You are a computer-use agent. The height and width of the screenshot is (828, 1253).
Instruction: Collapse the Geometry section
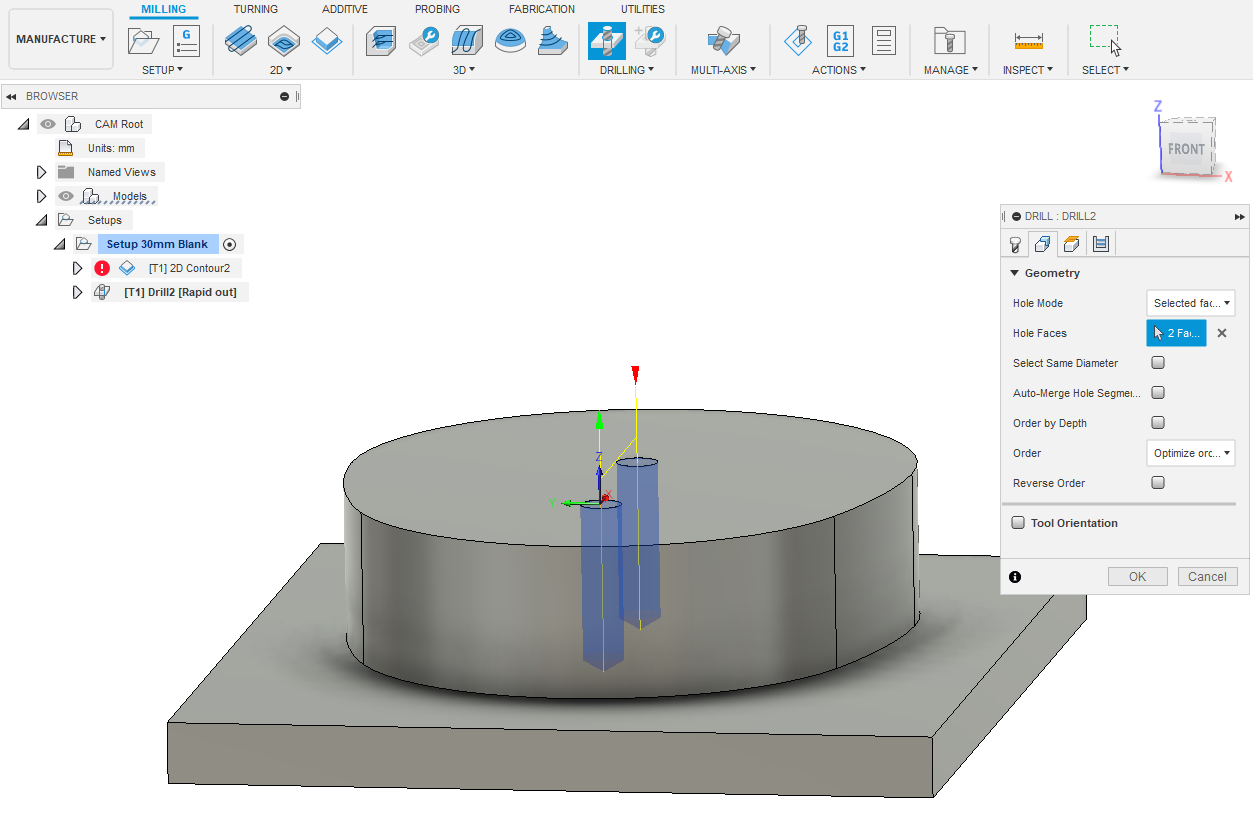(x=1014, y=273)
